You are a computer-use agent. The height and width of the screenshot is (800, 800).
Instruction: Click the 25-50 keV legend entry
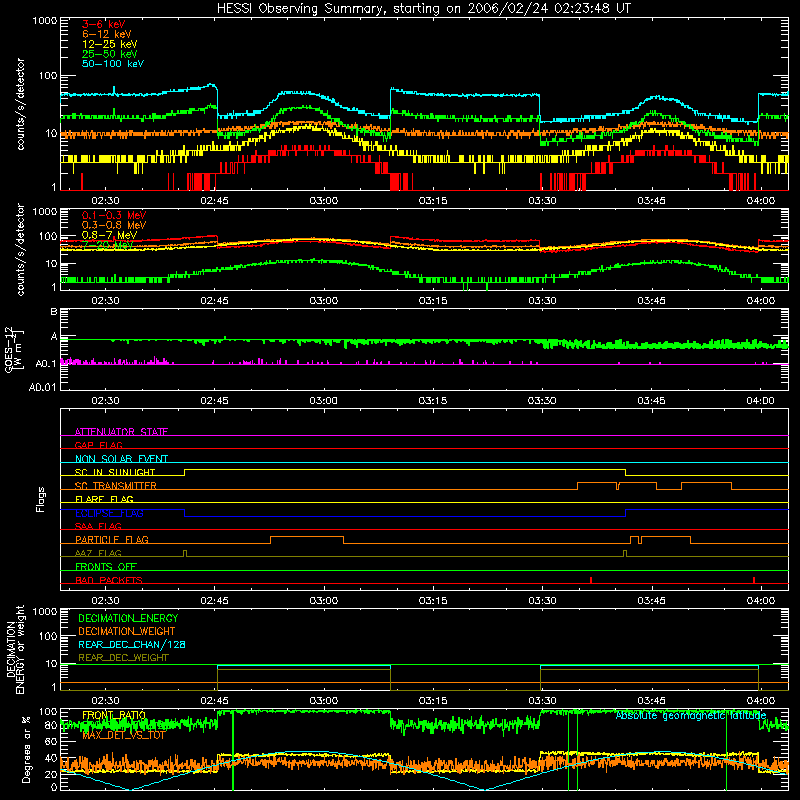[x=109, y=54]
